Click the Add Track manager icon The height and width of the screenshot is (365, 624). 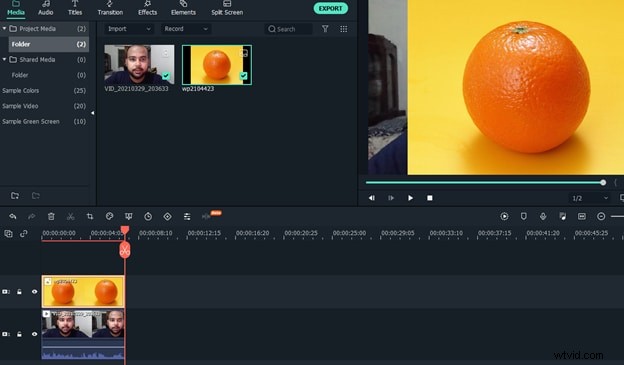coord(8,234)
